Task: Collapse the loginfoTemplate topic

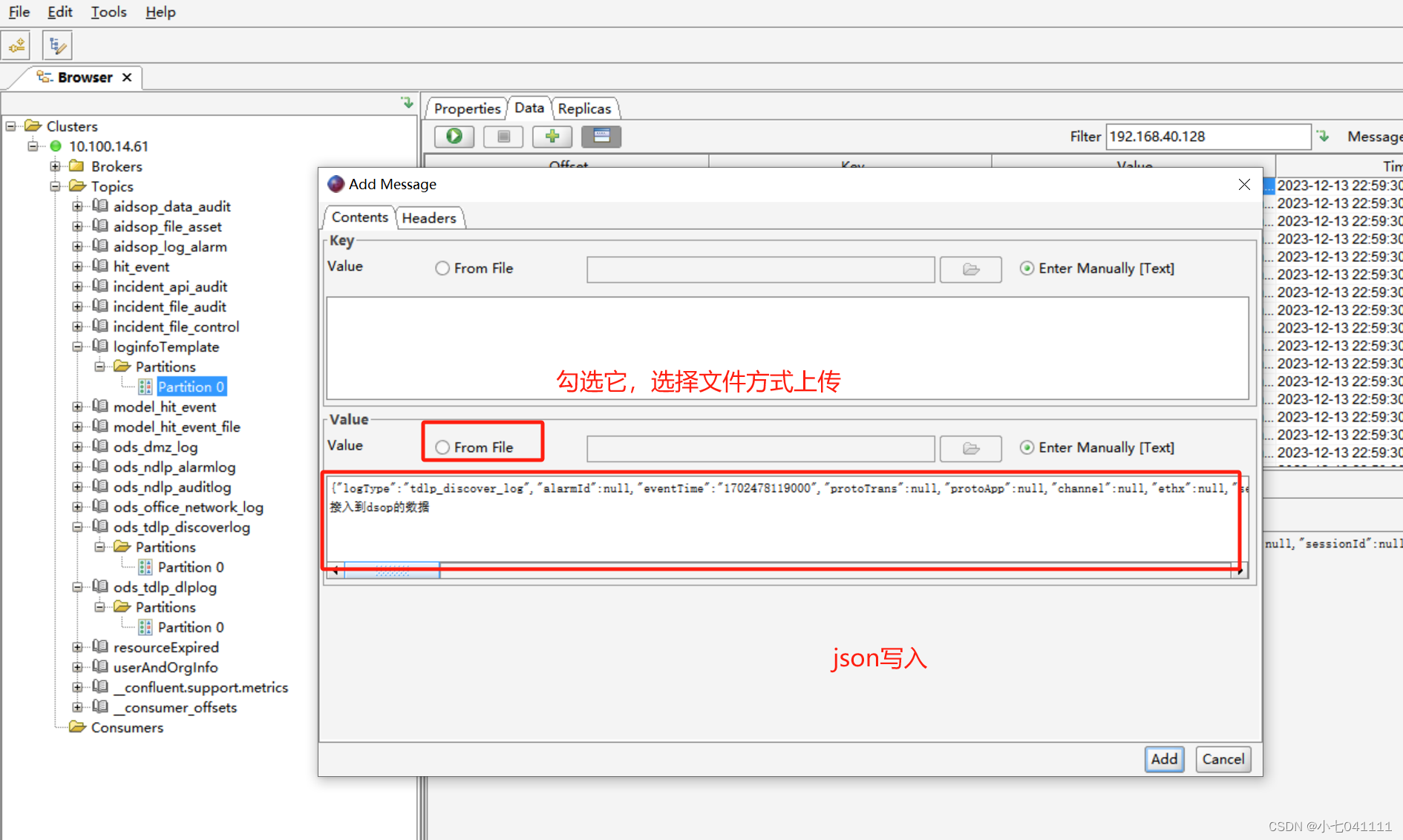Action: point(78,347)
